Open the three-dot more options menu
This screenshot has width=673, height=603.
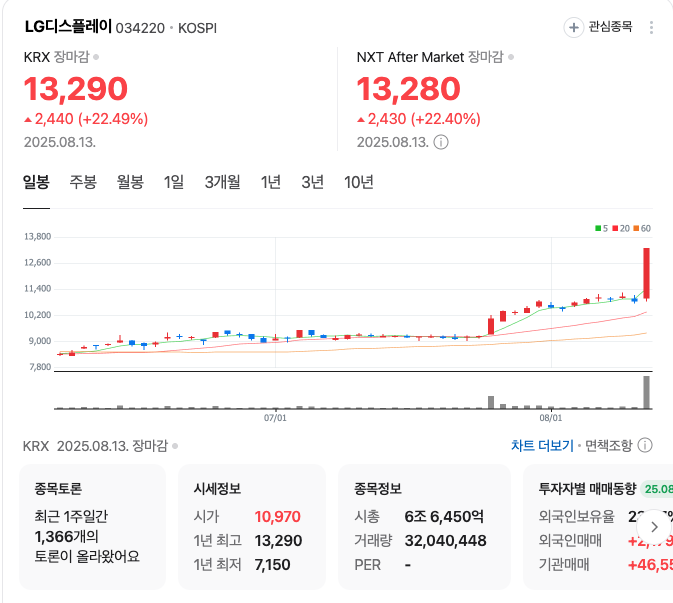pyautogui.click(x=651, y=27)
